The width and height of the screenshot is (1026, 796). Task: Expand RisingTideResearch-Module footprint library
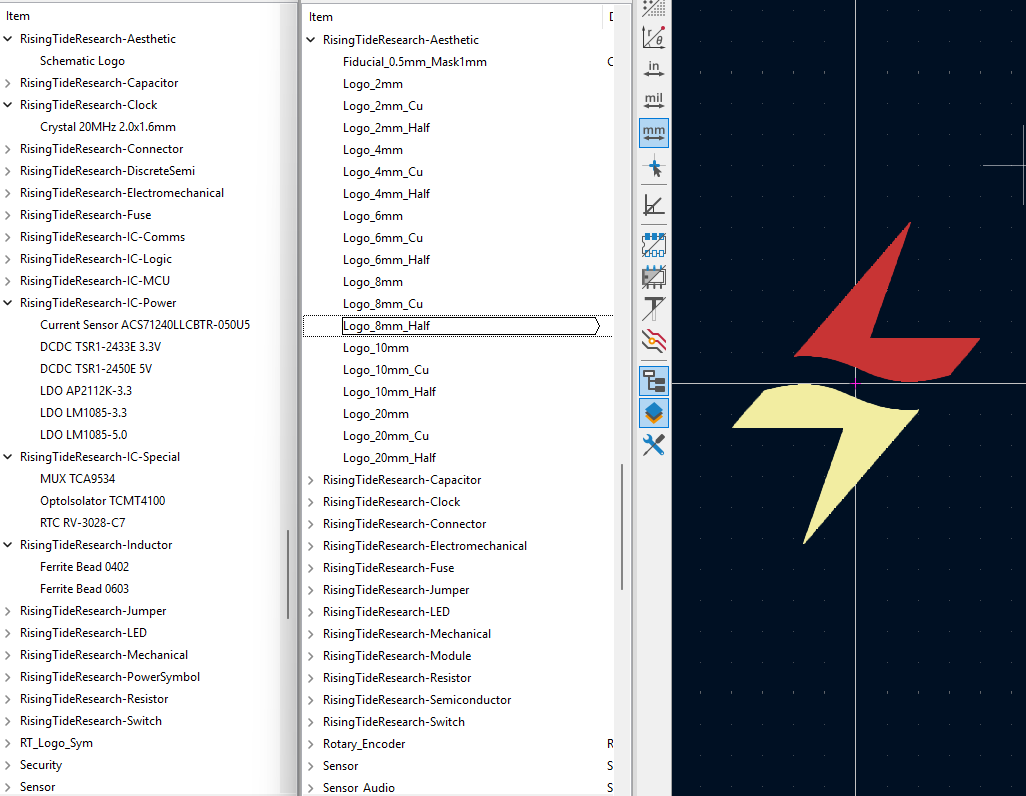tap(311, 656)
